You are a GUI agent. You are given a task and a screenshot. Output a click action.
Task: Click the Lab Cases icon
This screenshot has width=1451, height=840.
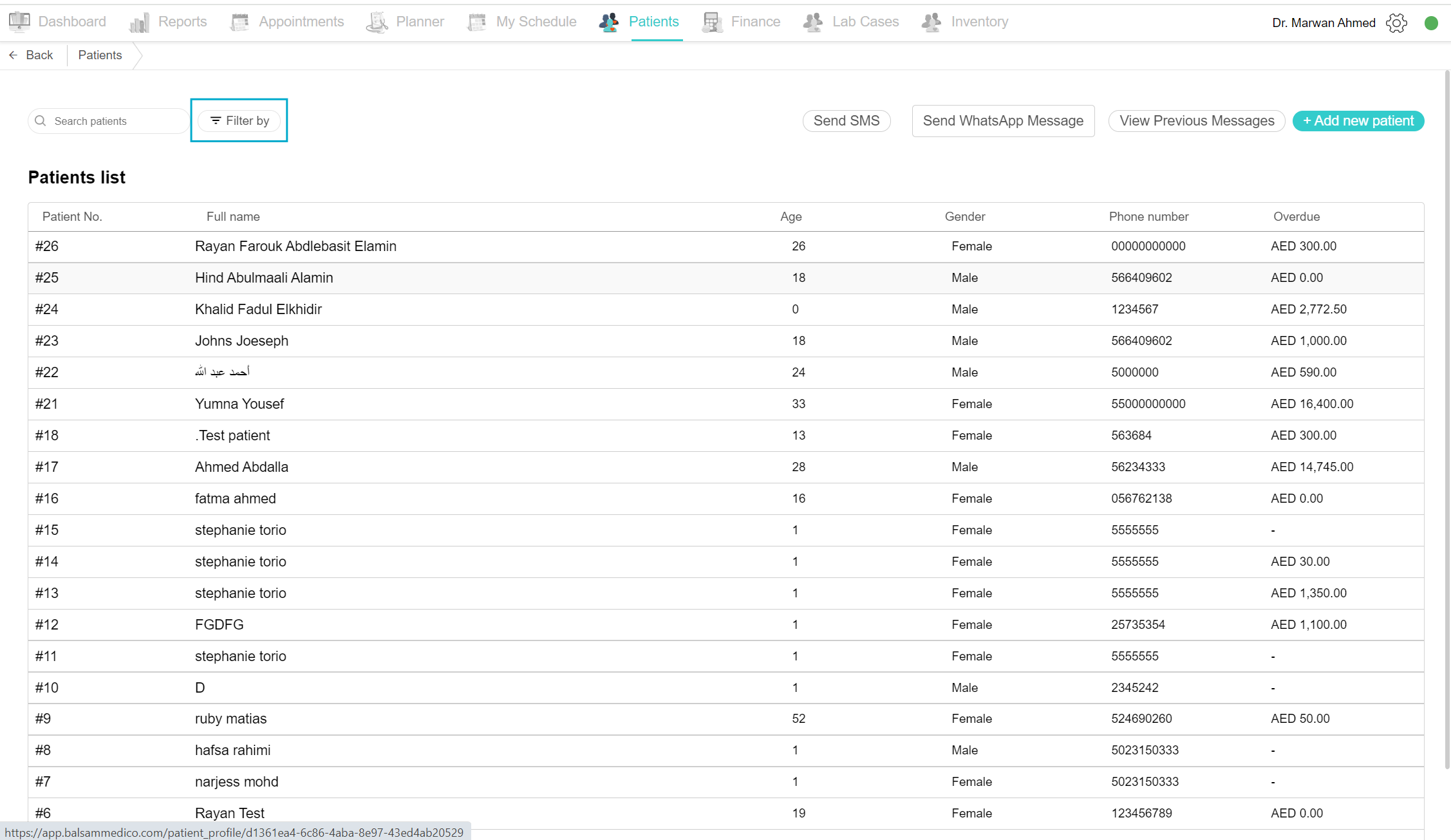[x=813, y=22]
